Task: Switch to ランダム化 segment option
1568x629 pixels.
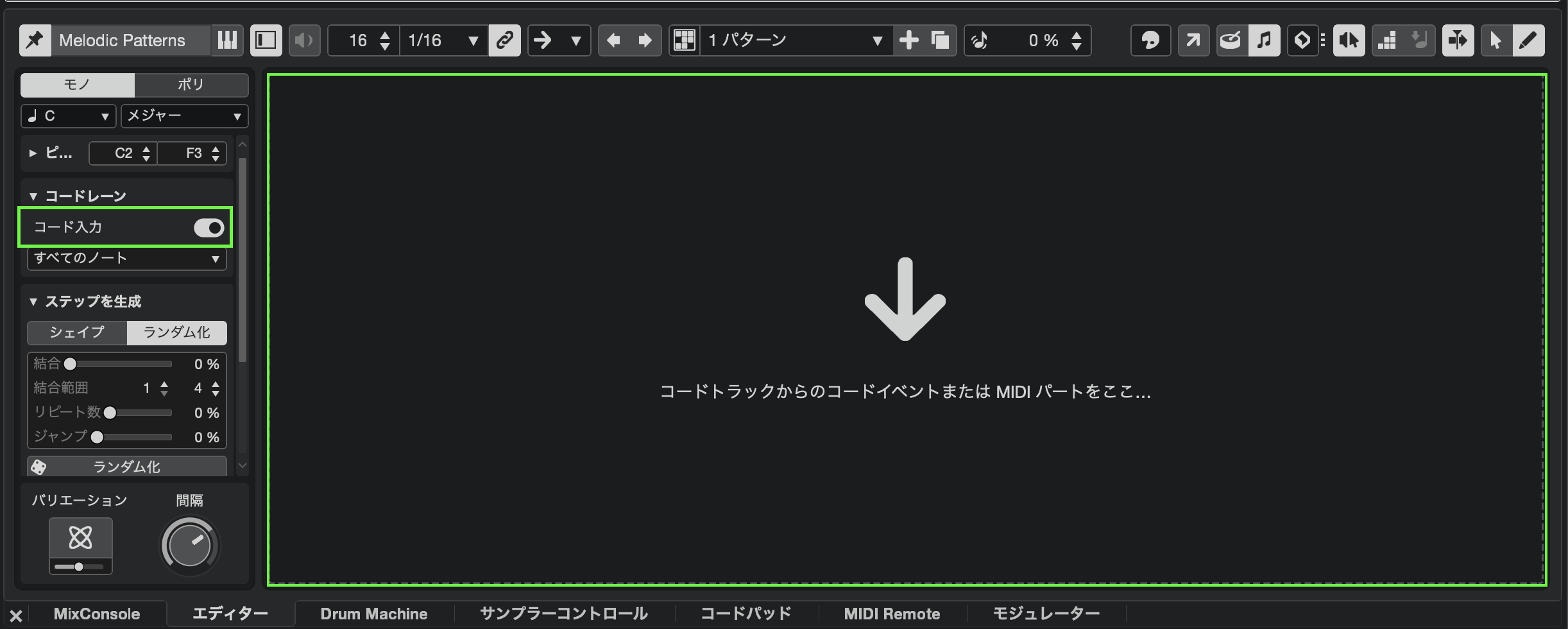Action: click(x=177, y=332)
